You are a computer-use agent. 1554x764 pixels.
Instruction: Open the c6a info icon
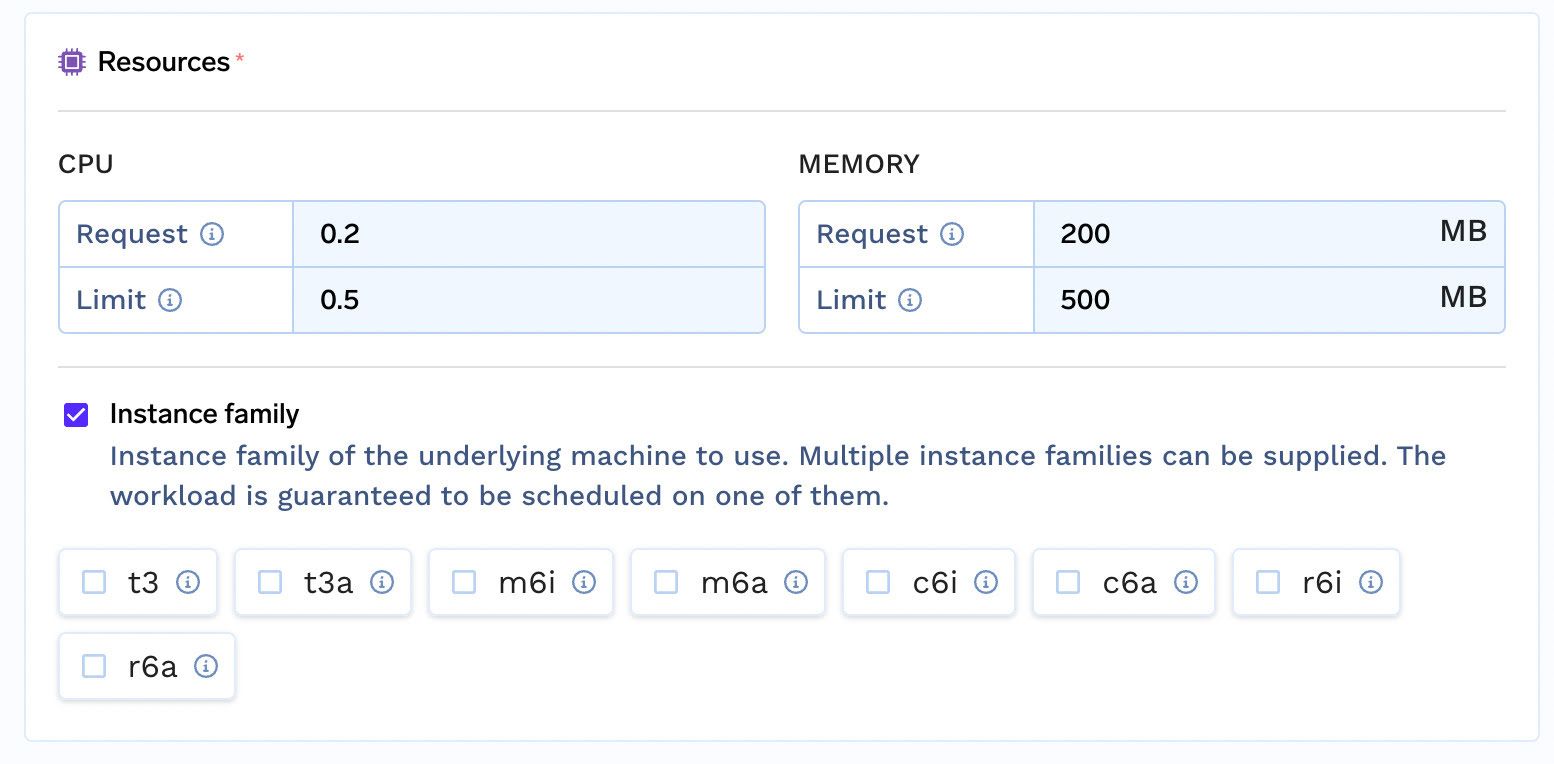tap(1185, 581)
